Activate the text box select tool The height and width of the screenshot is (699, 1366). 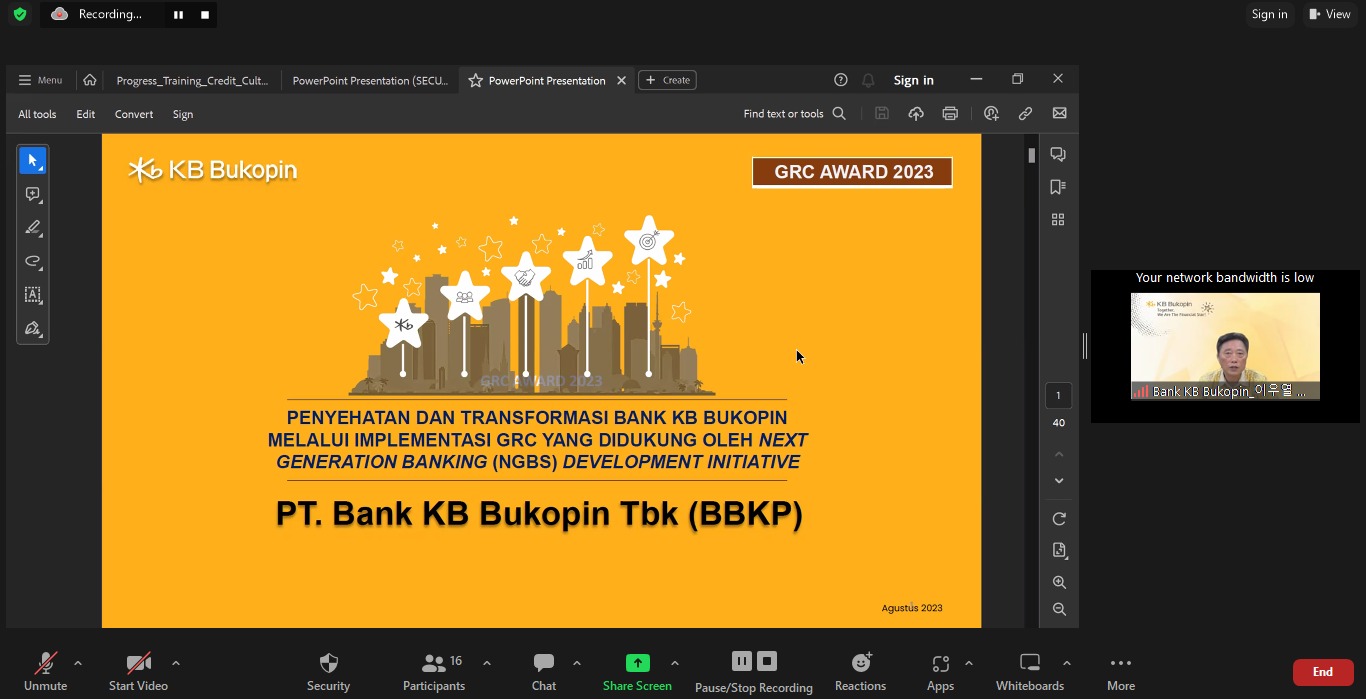32,295
